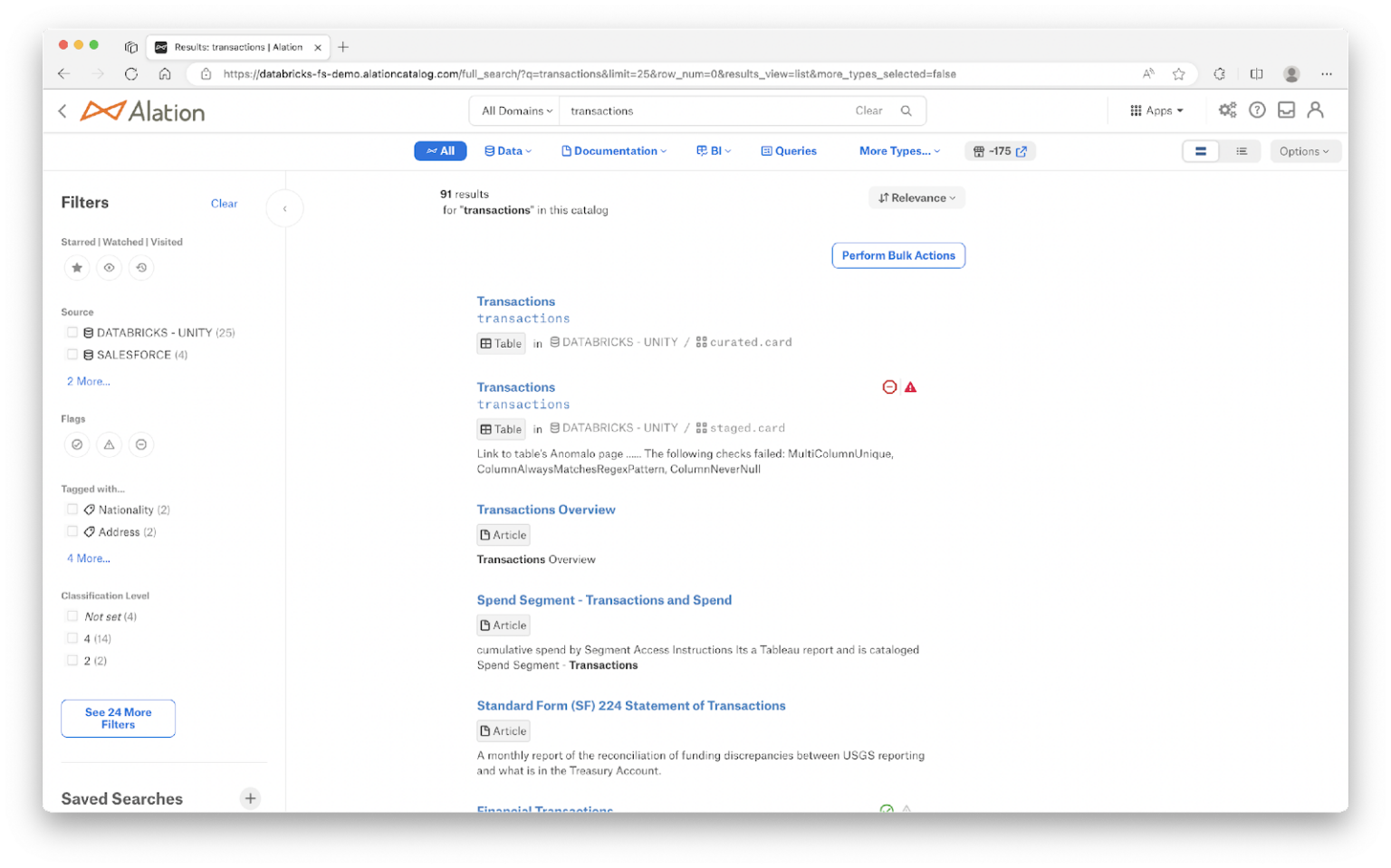Screen dimensions: 1391x868
Task: Open the More Types dropdown
Action: [x=898, y=150]
